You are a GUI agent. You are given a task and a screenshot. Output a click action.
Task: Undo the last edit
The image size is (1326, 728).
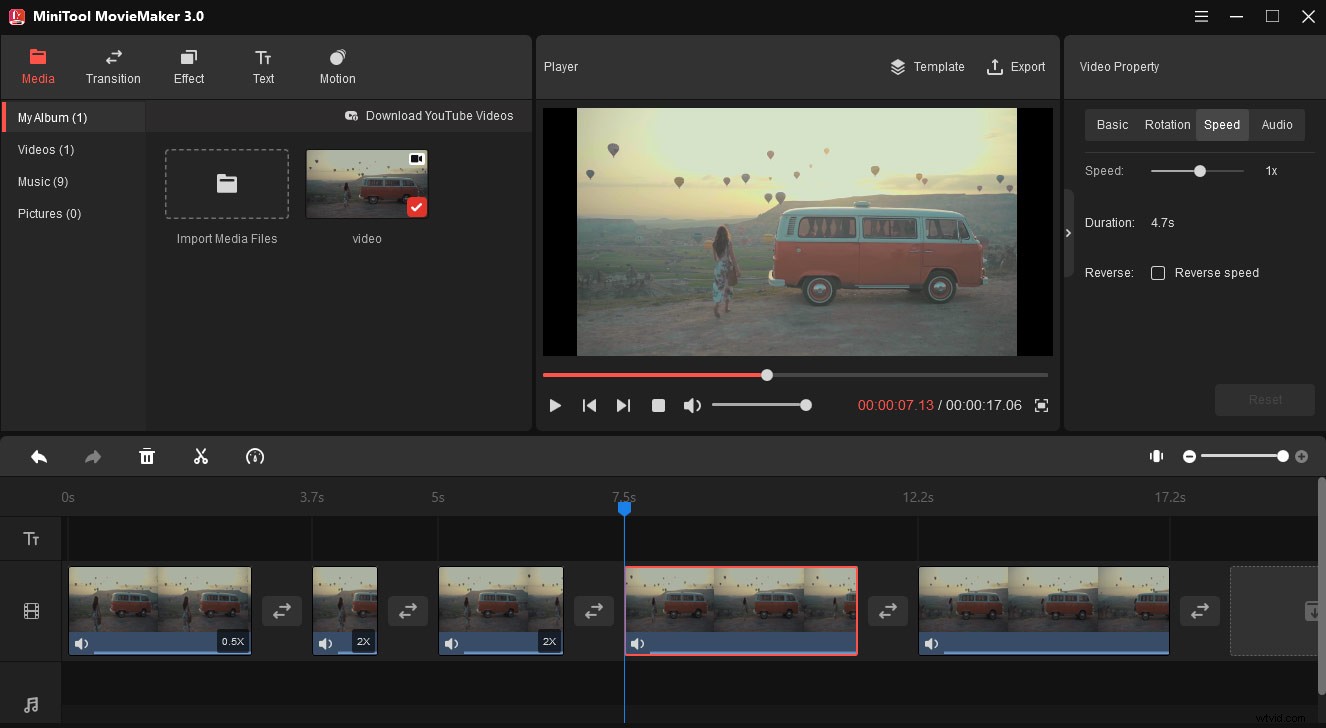[39, 456]
